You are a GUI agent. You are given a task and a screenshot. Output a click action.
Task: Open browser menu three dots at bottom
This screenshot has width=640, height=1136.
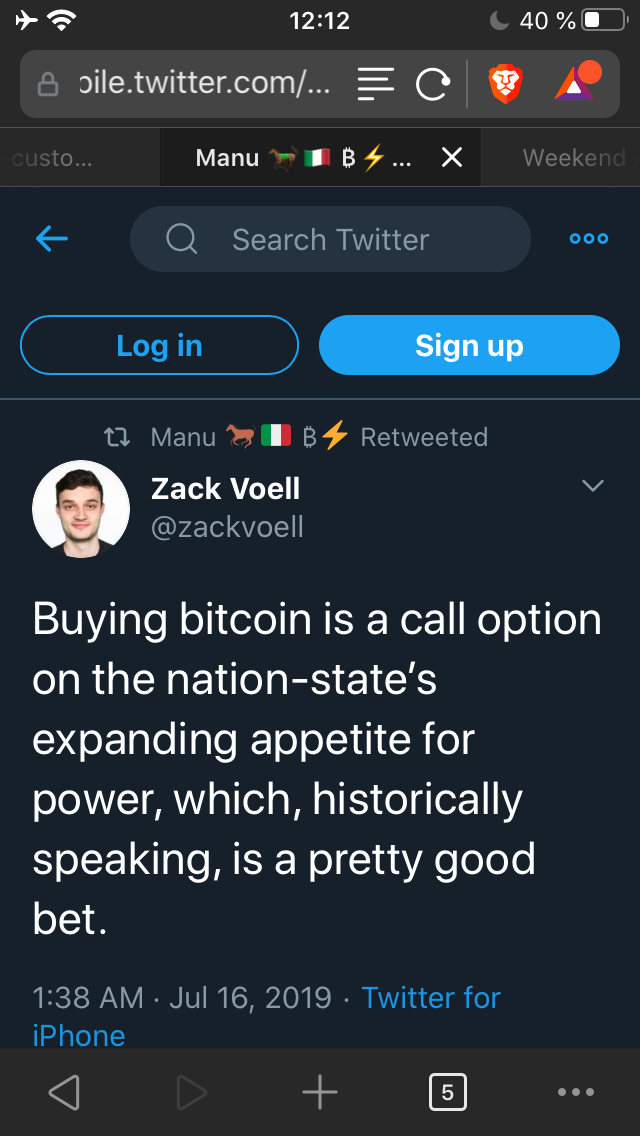(x=576, y=1092)
